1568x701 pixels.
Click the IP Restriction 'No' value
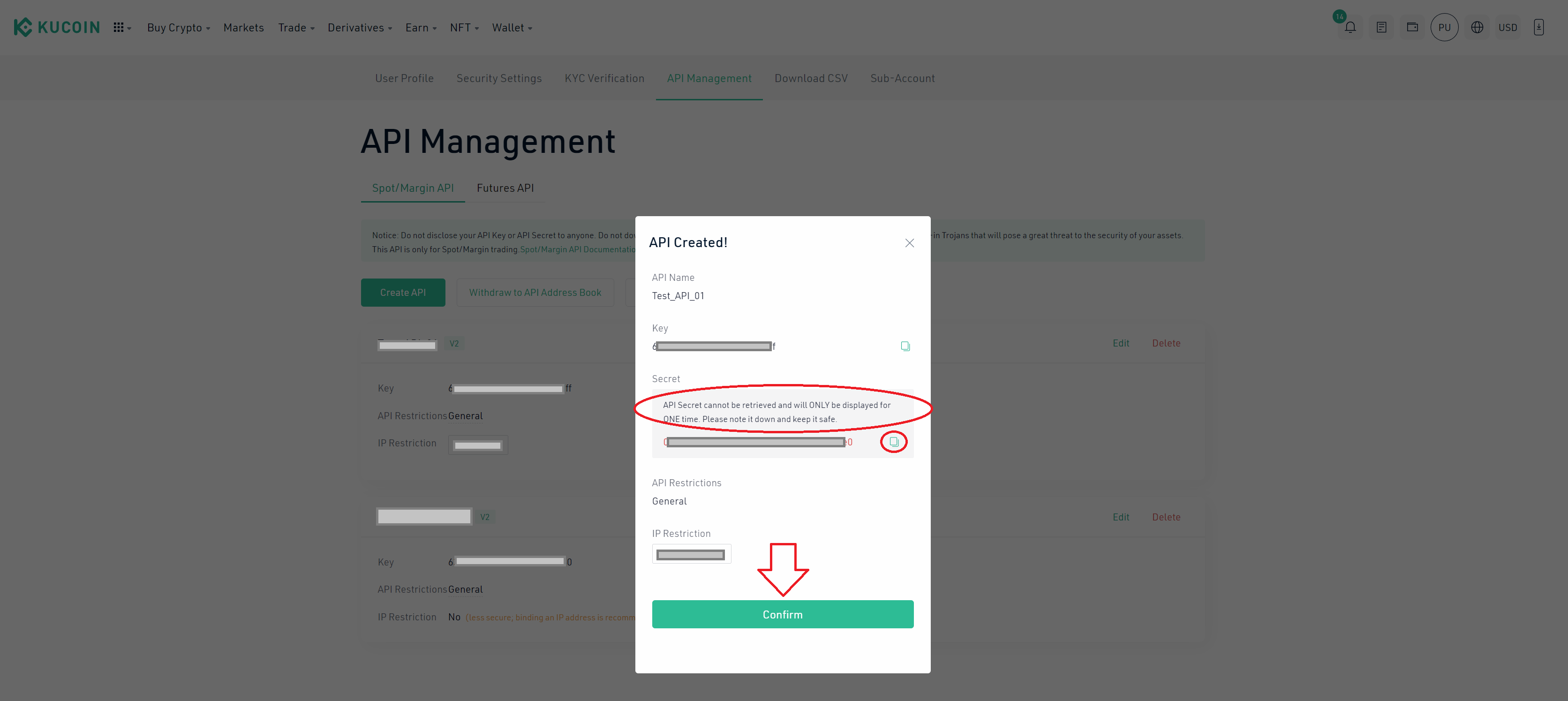[x=454, y=617]
